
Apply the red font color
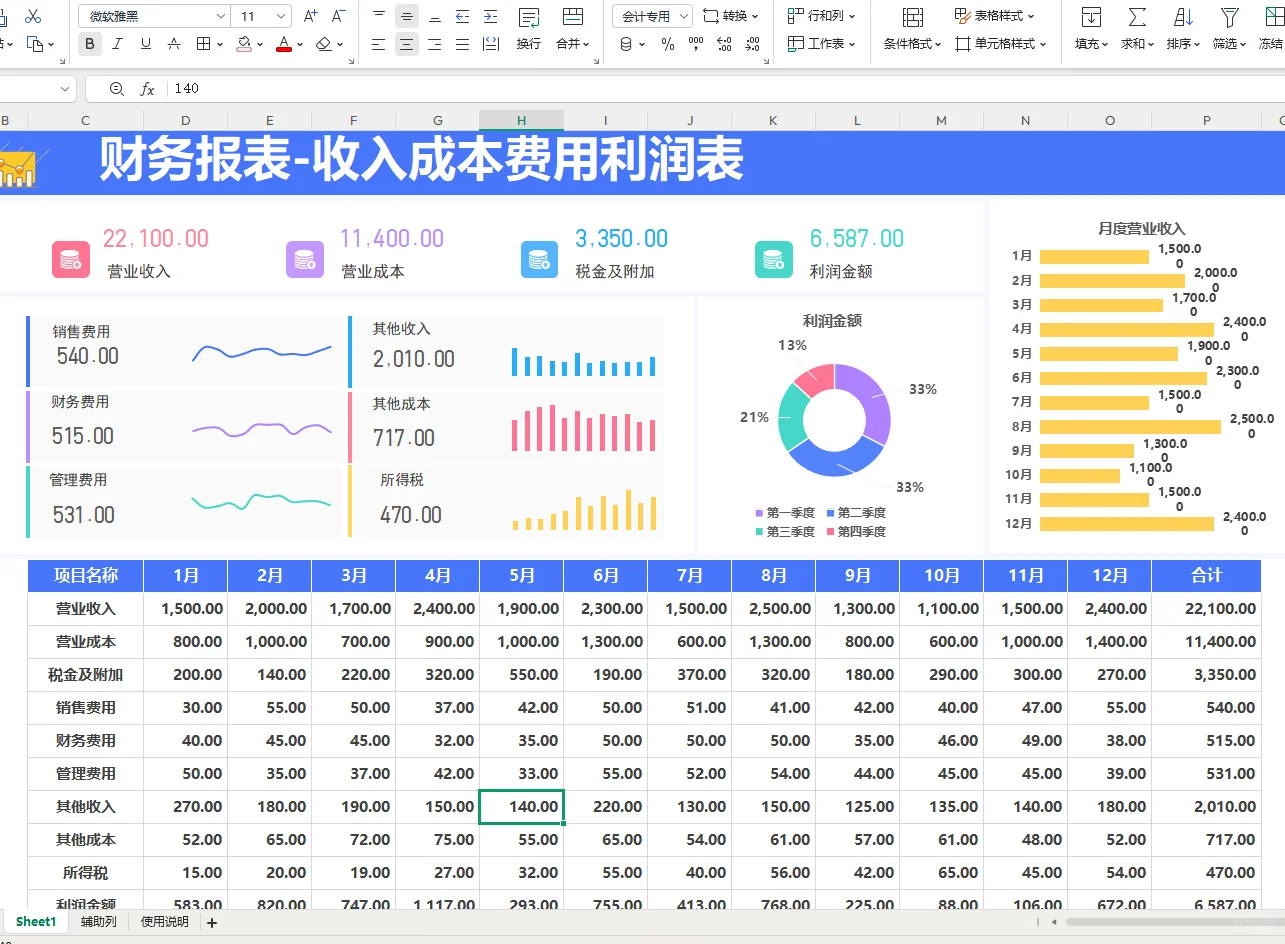(x=283, y=44)
